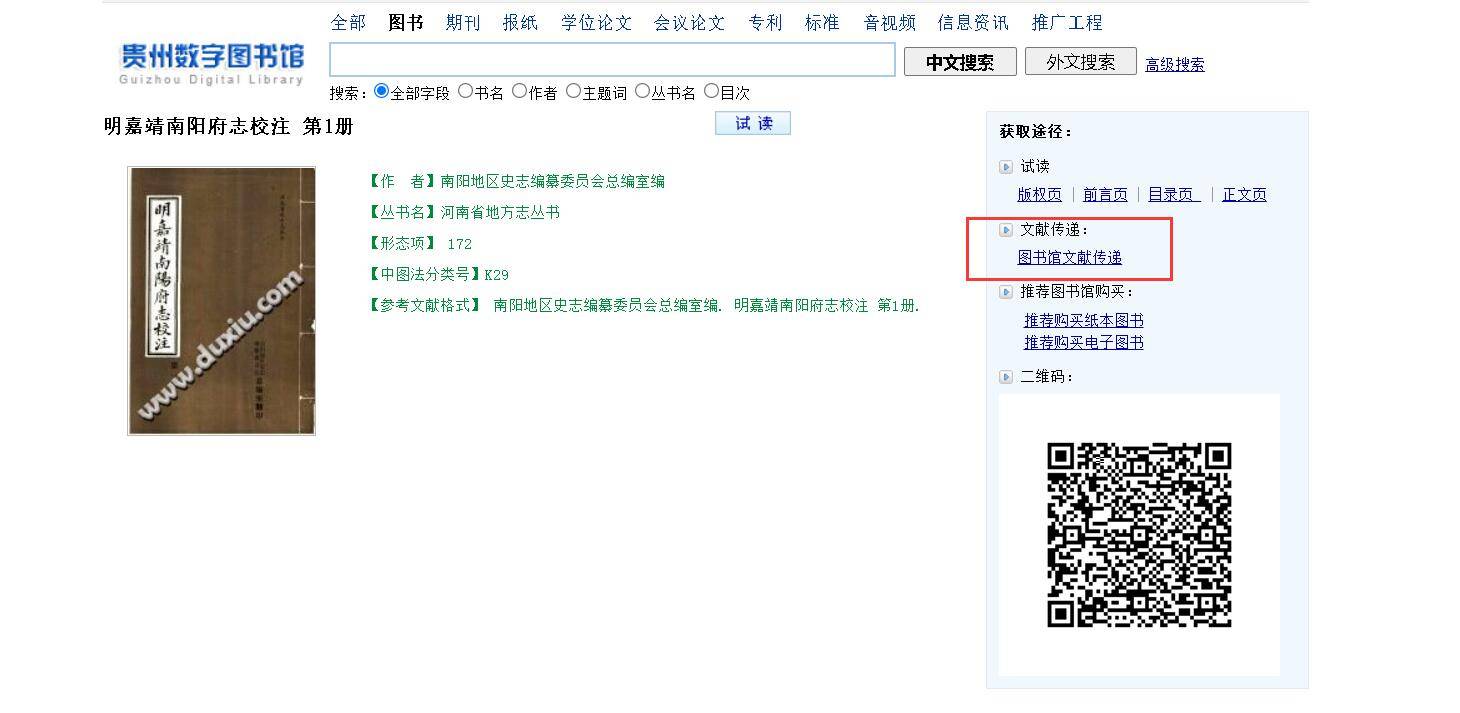Viewport: 1460px width, 713px height.
Task: Open the 正文页 preview link
Action: click(1244, 194)
